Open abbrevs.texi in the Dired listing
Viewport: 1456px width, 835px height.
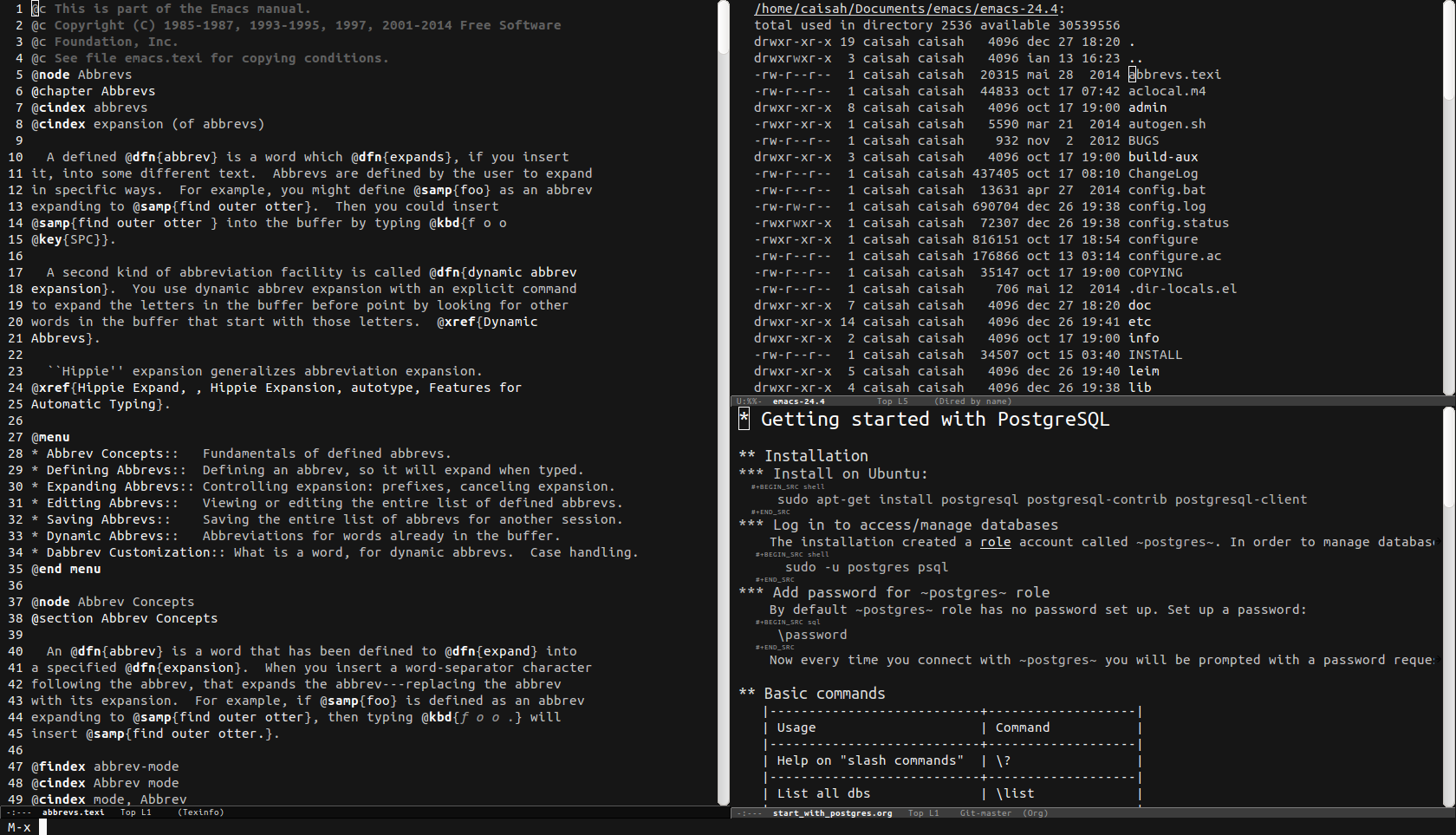pos(1174,75)
